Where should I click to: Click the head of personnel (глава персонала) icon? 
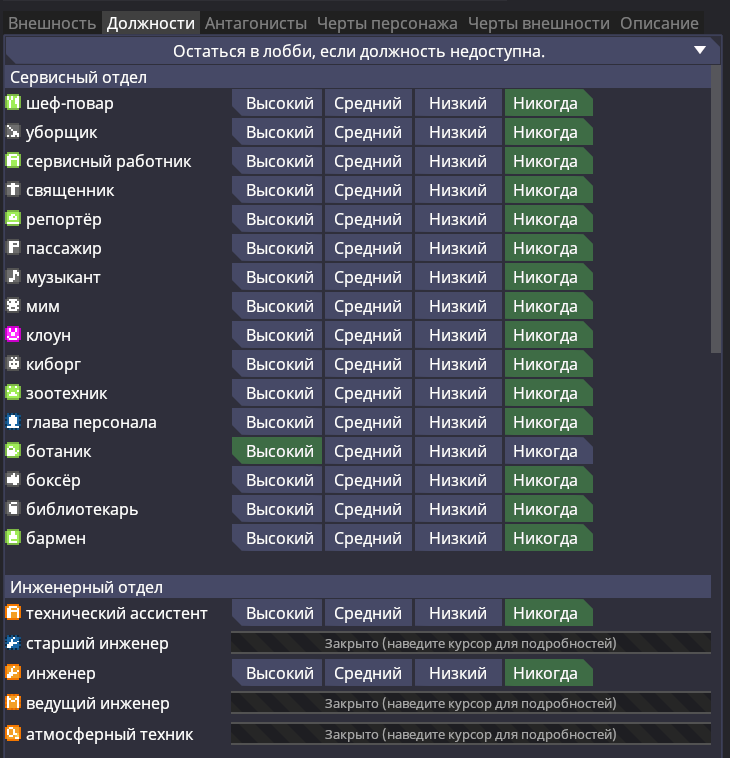13,422
